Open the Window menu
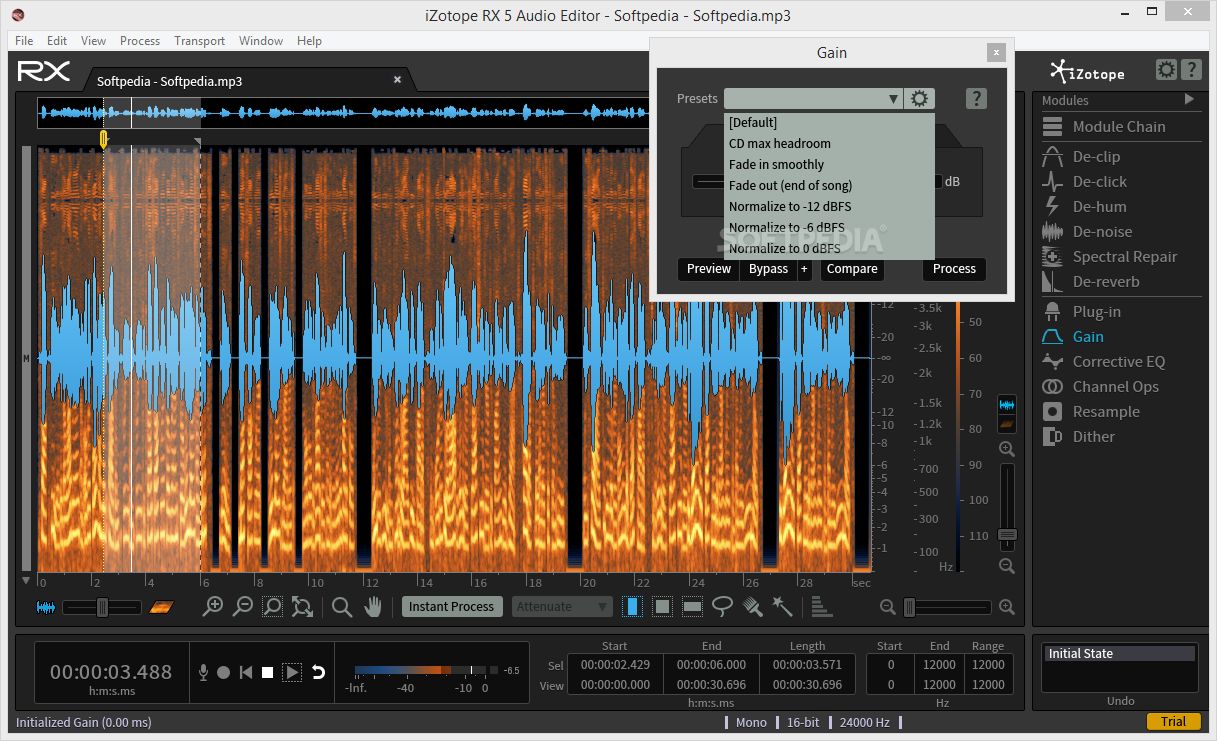This screenshot has width=1217, height=741. coord(260,41)
